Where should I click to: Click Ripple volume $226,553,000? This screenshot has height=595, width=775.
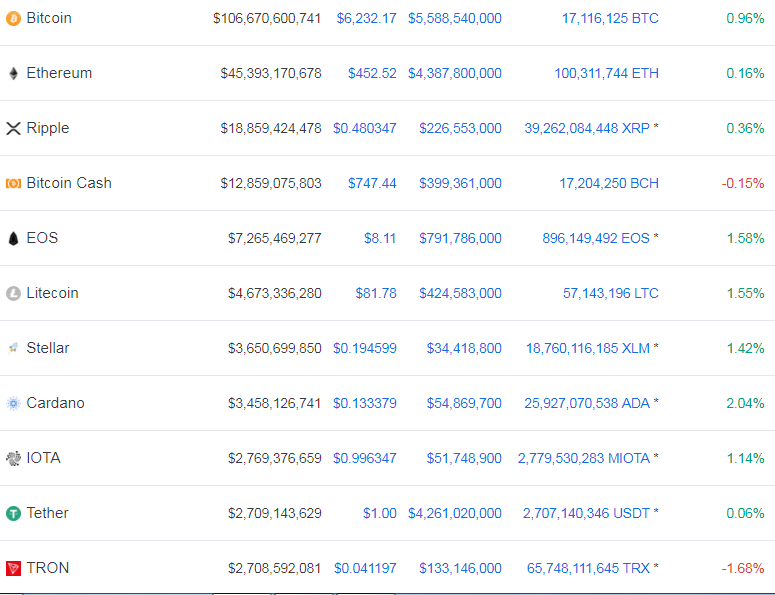460,128
